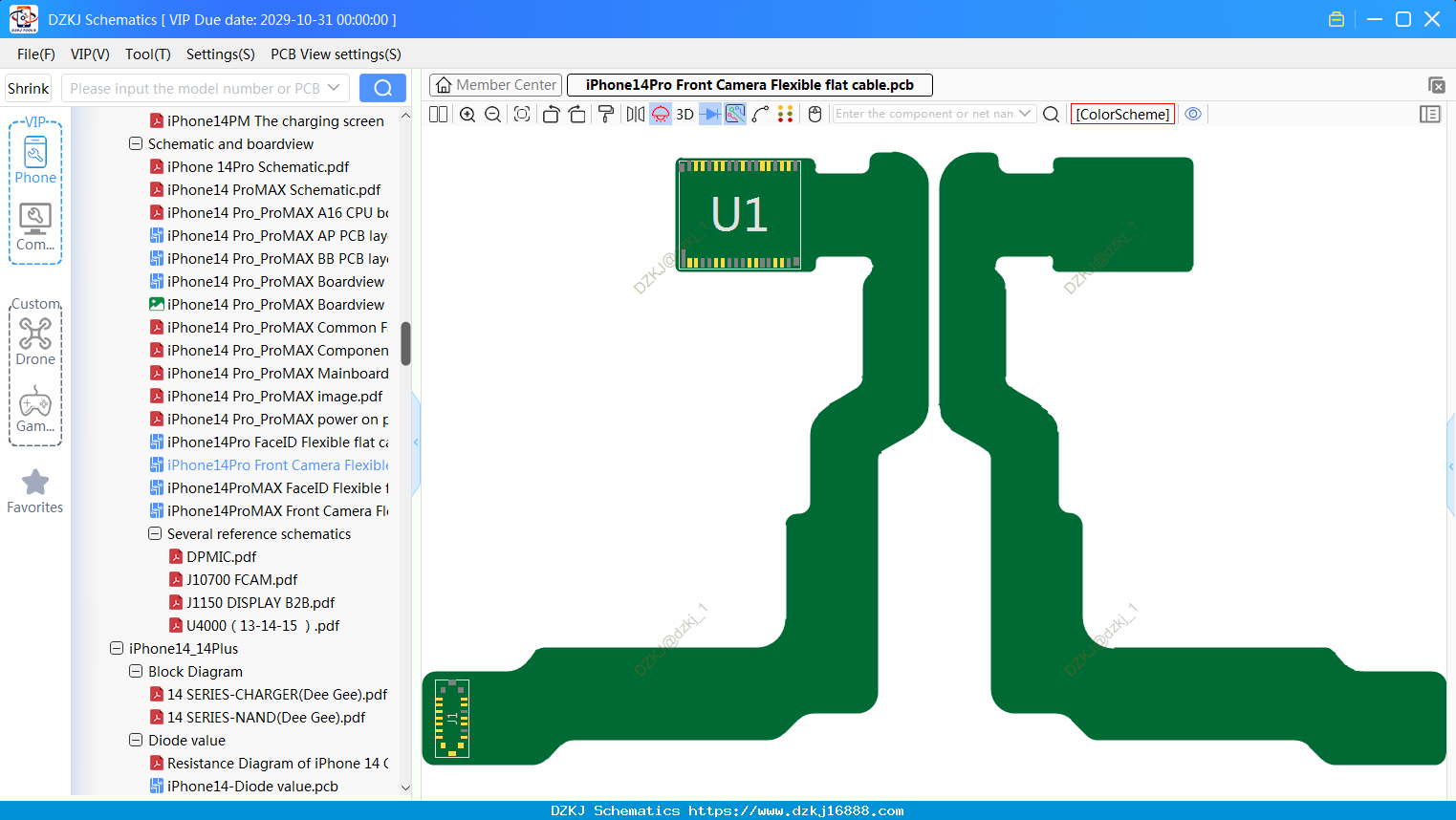This screenshot has width=1456, height=820.
Task: Open the VIP(V) menu
Action: pyautogui.click(x=90, y=54)
